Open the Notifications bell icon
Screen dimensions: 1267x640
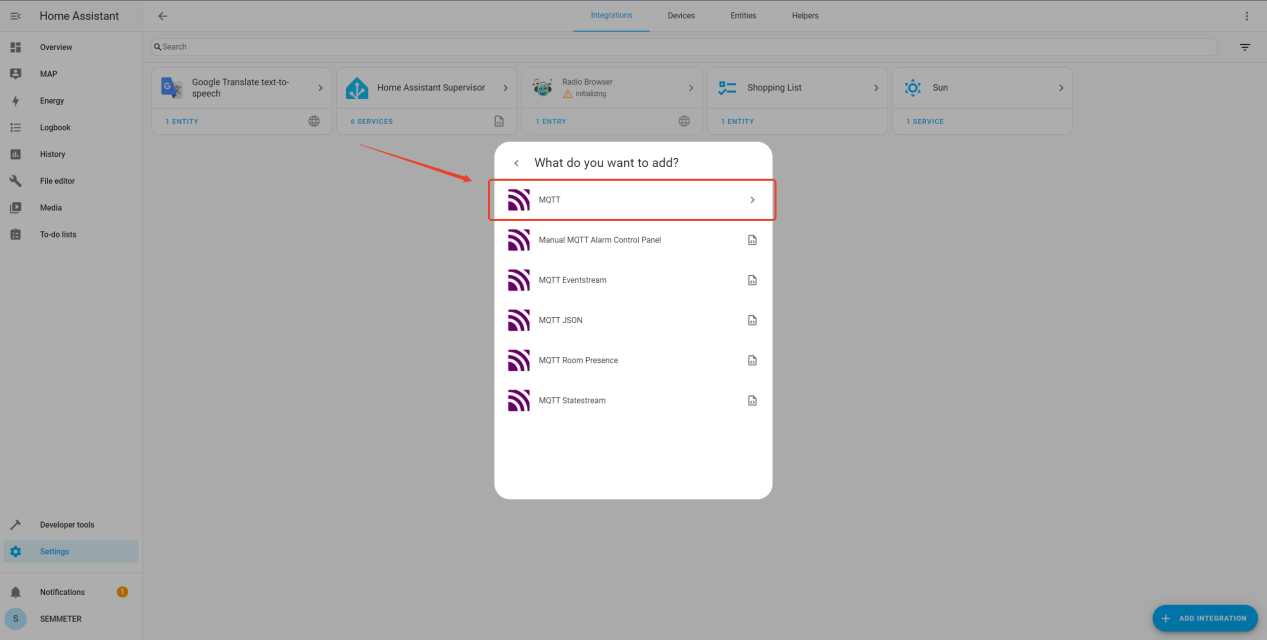pyautogui.click(x=15, y=592)
